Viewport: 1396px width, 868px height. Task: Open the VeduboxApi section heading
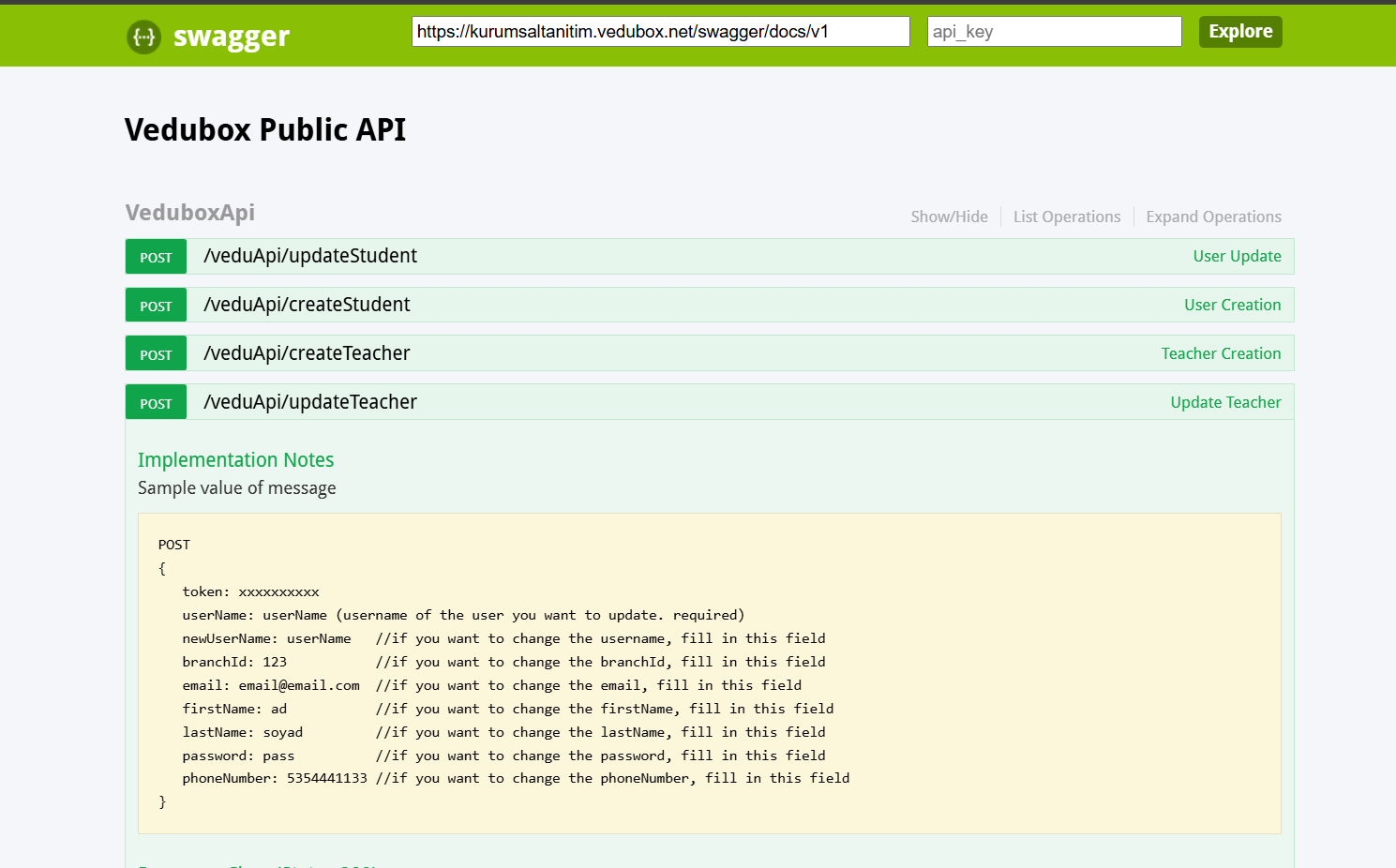tap(190, 213)
